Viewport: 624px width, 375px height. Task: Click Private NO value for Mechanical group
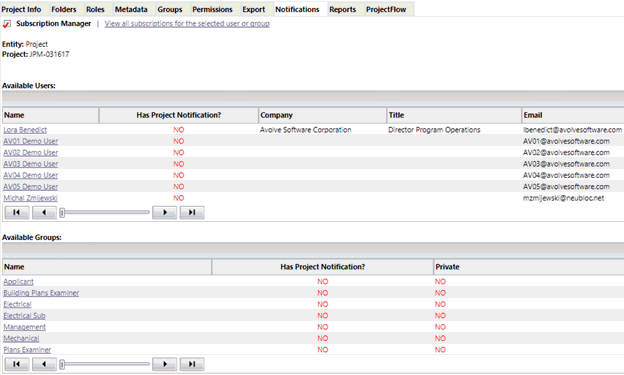pyautogui.click(x=440, y=338)
